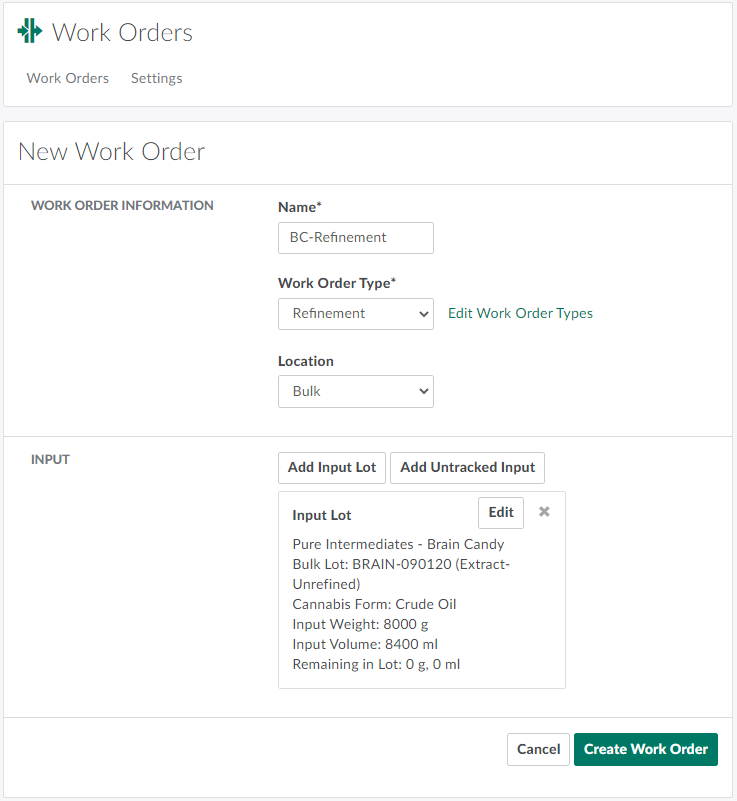Screen dimensions: 737x801
Task: Click the Input Lot card title
Action: (x=322, y=515)
